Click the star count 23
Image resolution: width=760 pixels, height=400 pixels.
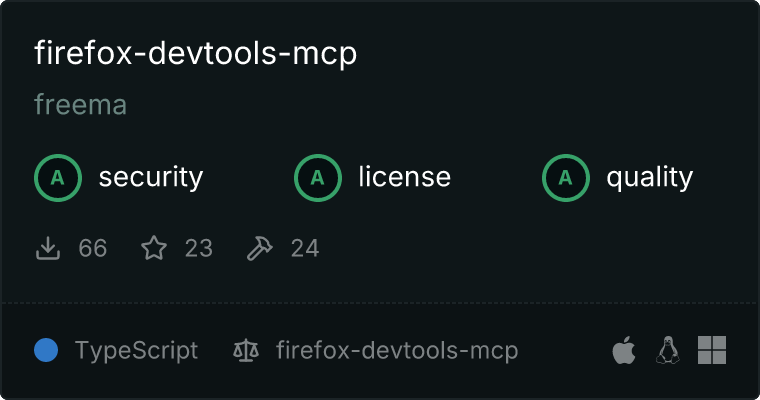[199, 248]
